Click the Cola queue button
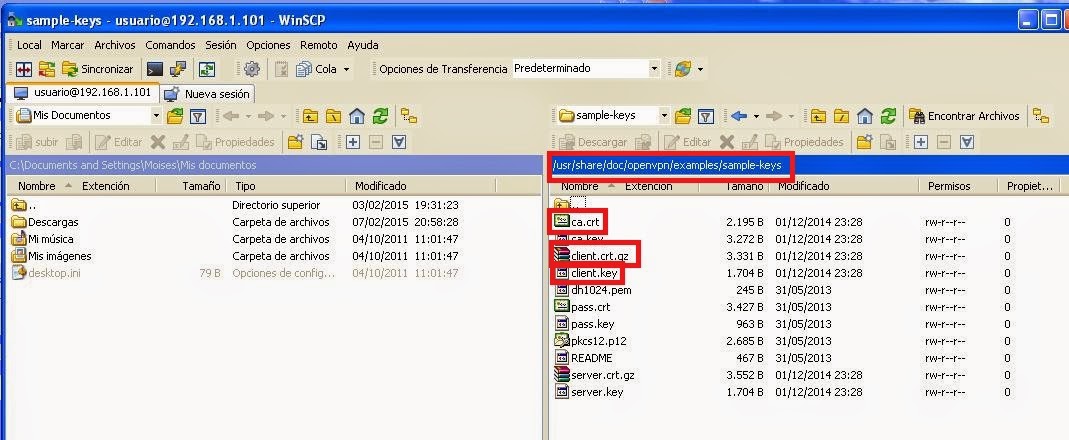1069x440 pixels. (318, 69)
